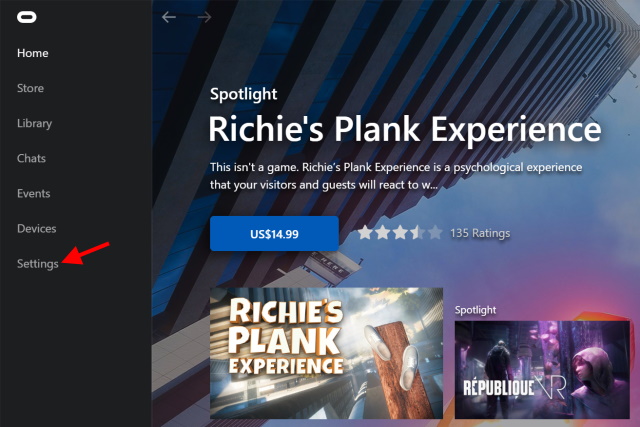The image size is (640, 427).
Task: Click the star rating icons
Action: pyautogui.click(x=400, y=233)
